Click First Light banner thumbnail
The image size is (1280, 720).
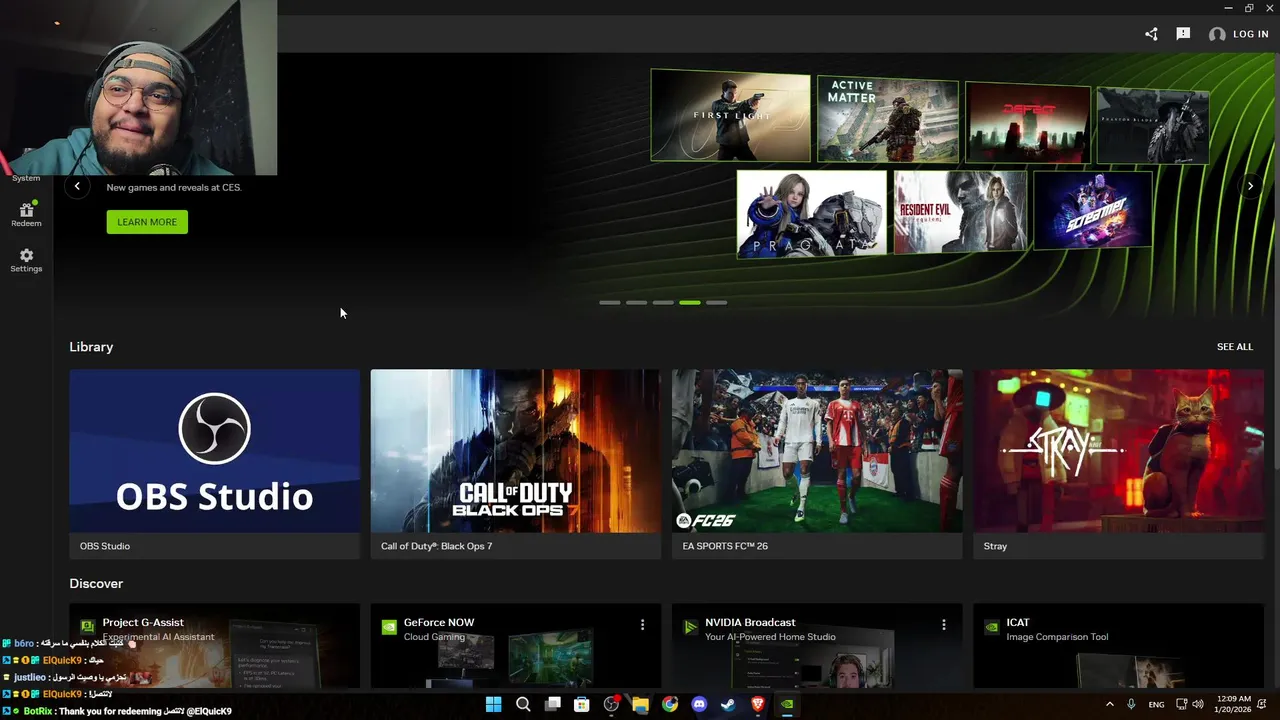click(731, 116)
